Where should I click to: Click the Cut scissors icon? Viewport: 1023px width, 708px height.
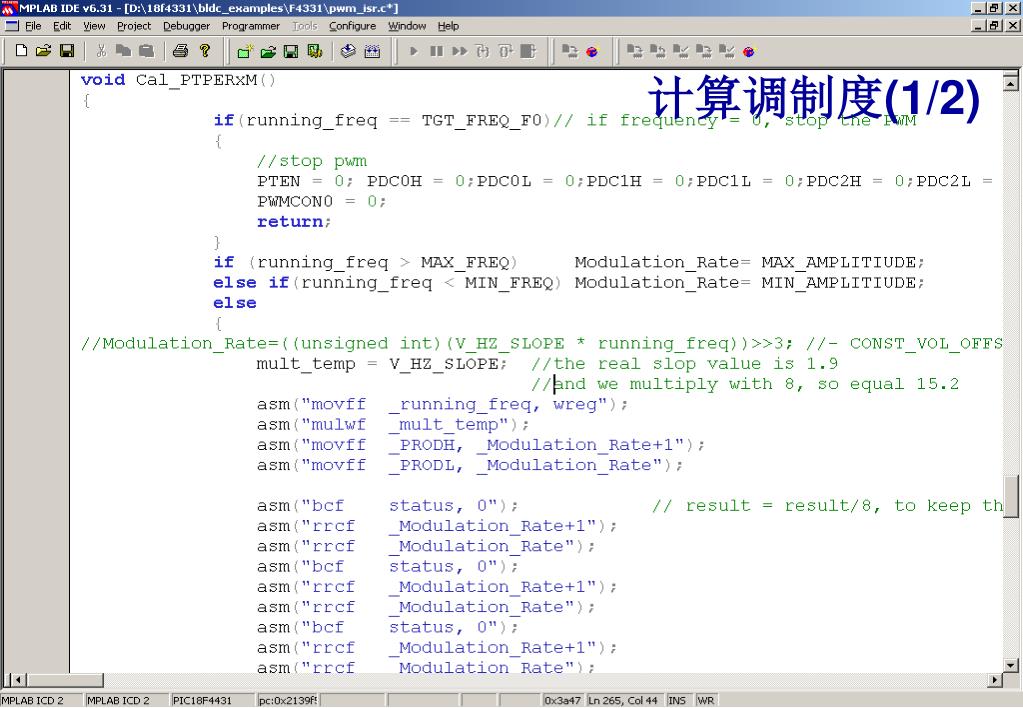101,51
